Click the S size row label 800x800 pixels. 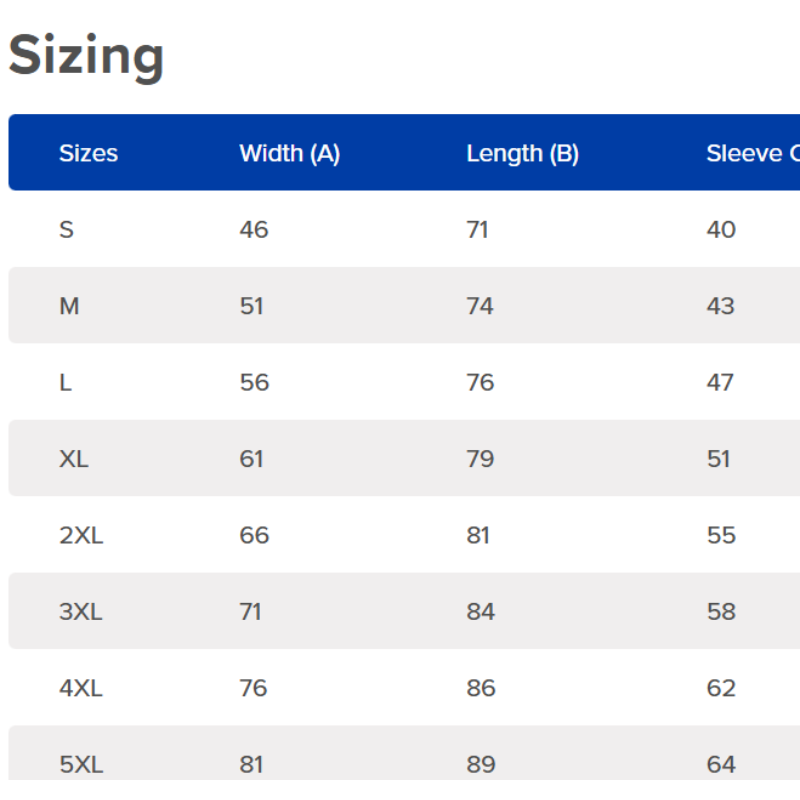point(66,230)
